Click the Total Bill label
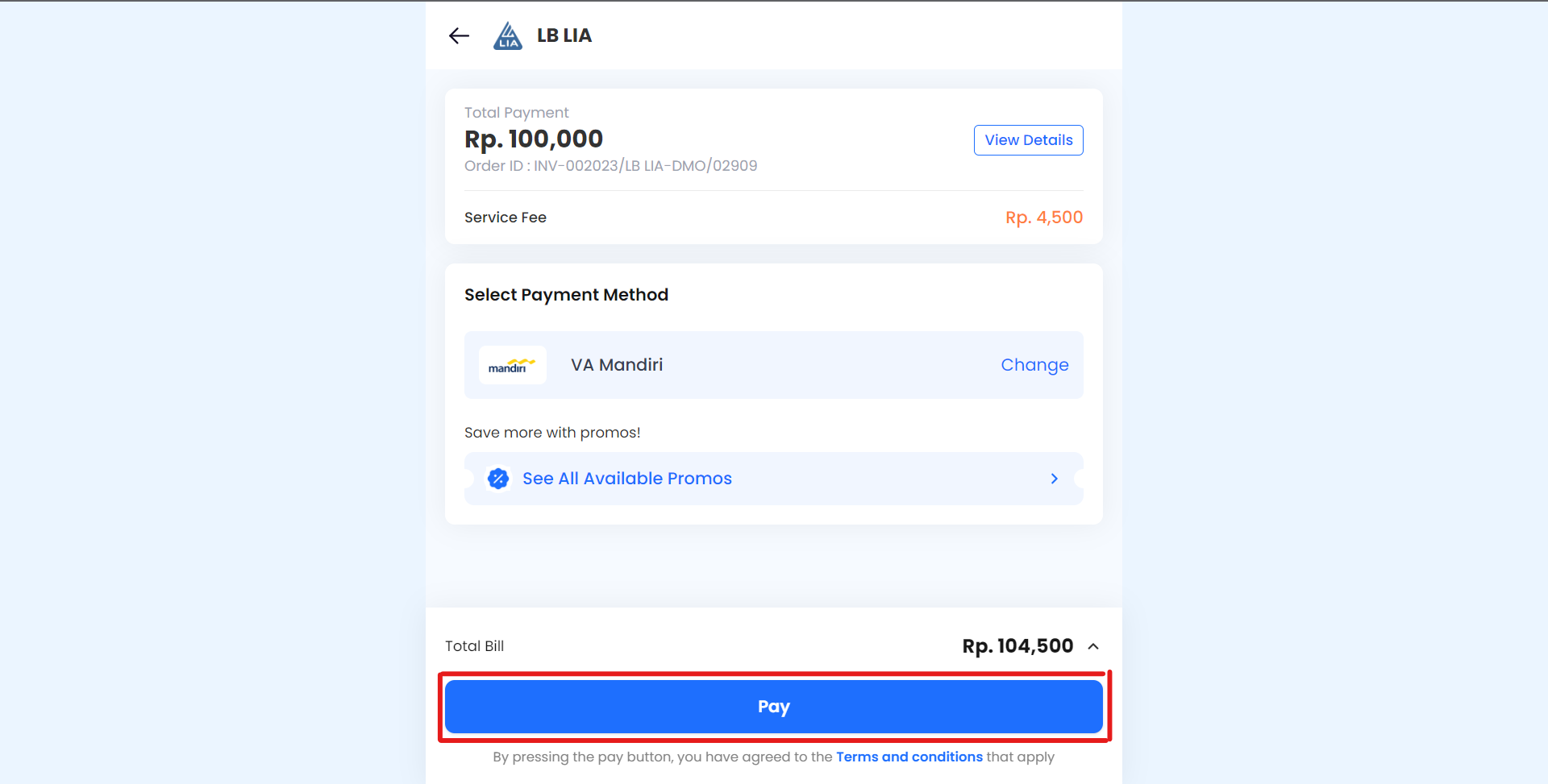1548x784 pixels. [x=474, y=646]
